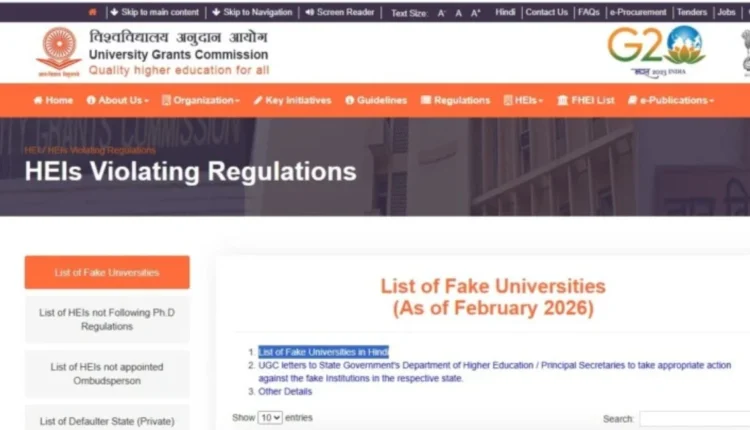Viewport: 750px width, 430px height.
Task: Open the Other Details link
Action: point(285,391)
